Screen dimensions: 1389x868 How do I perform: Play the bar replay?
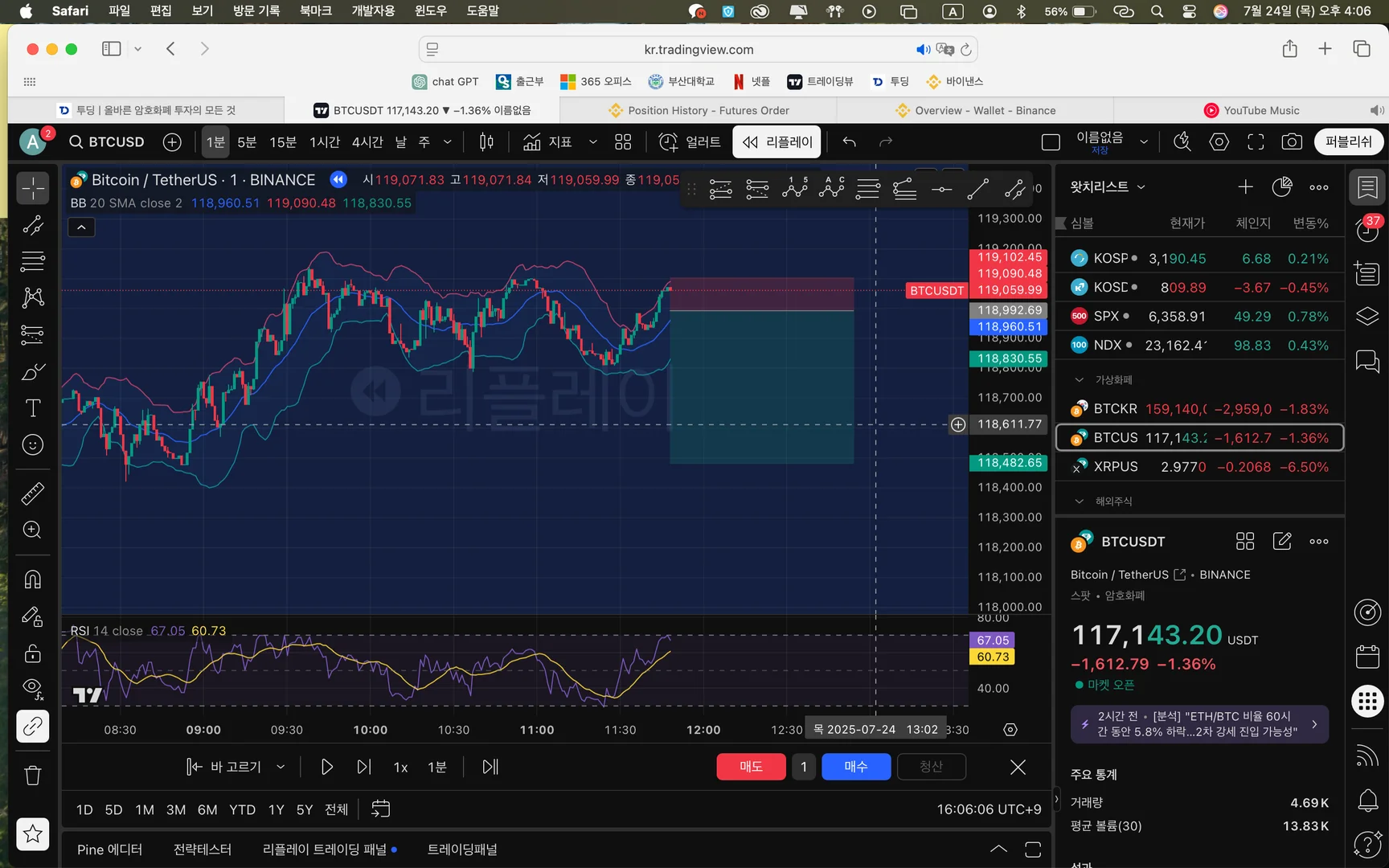pyautogui.click(x=326, y=767)
